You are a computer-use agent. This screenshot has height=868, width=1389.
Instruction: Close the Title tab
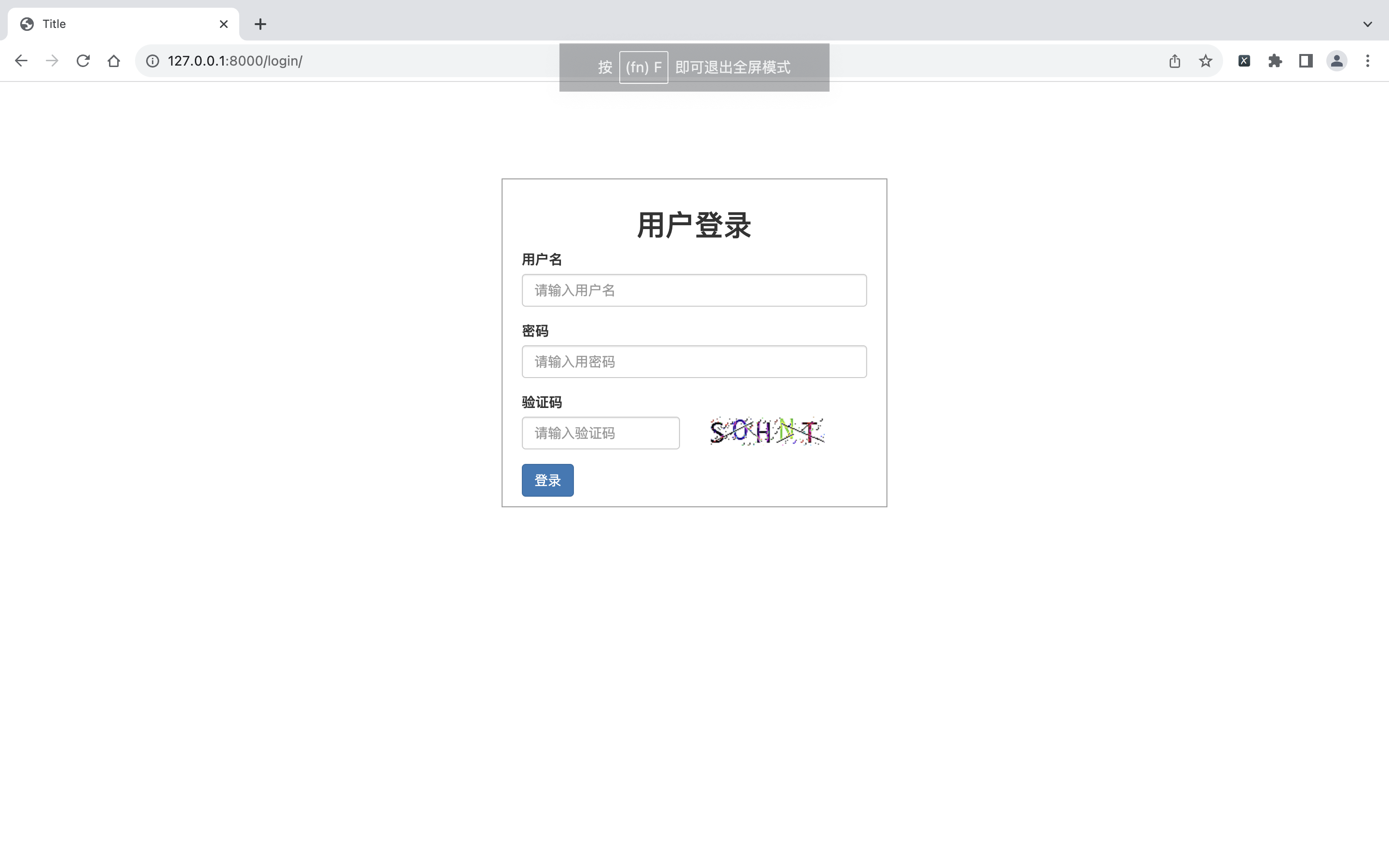pyautogui.click(x=224, y=24)
